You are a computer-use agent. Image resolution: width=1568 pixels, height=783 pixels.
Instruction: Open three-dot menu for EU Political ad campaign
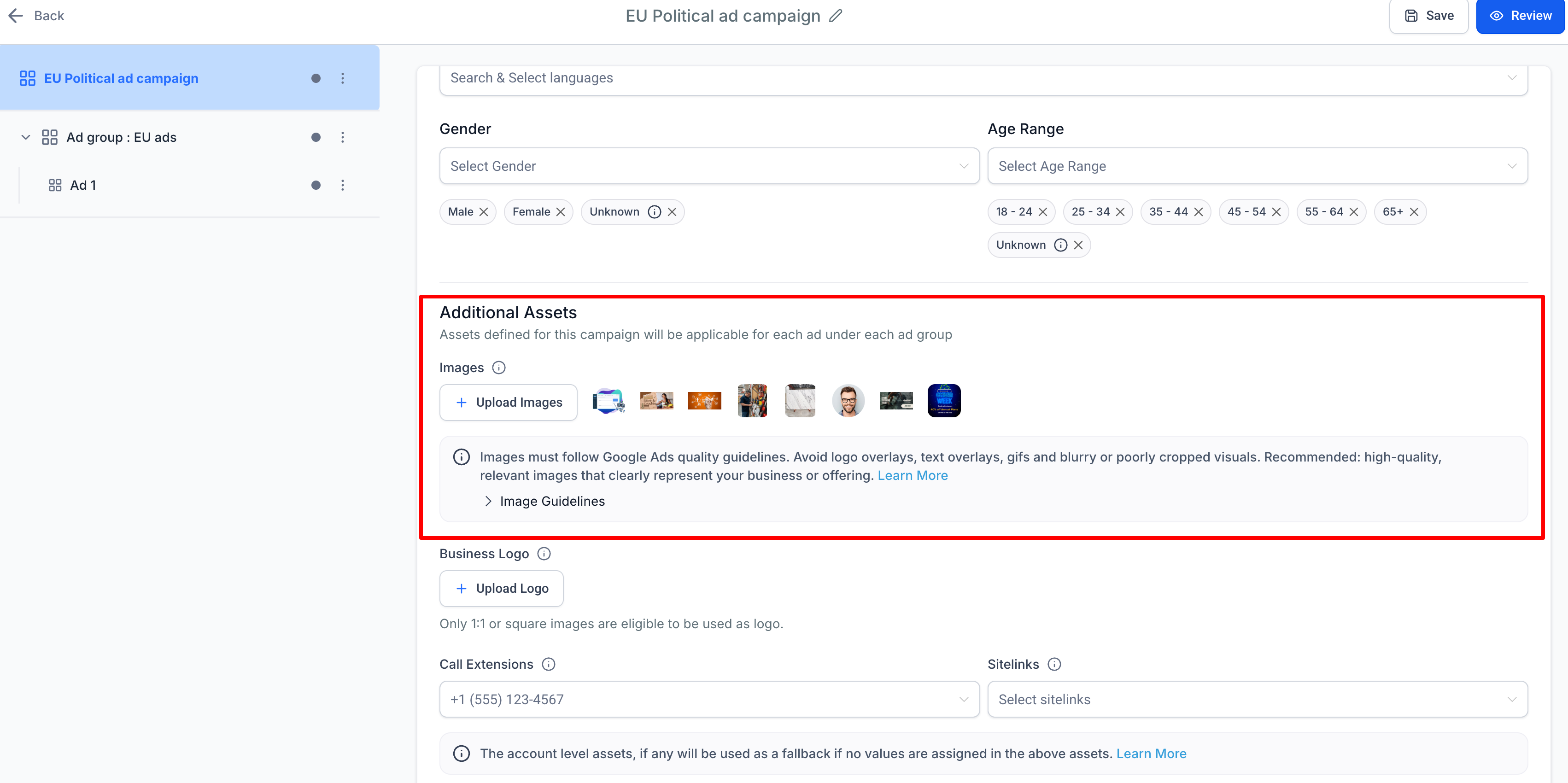point(343,79)
